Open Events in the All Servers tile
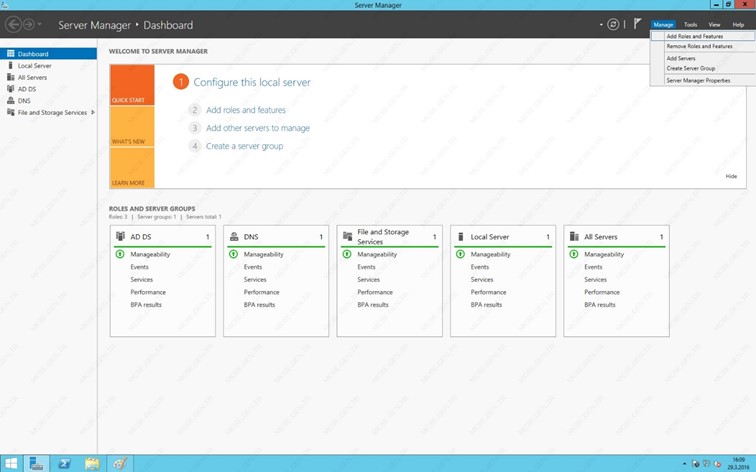Screen dimensions: 756x472 tap(593, 267)
